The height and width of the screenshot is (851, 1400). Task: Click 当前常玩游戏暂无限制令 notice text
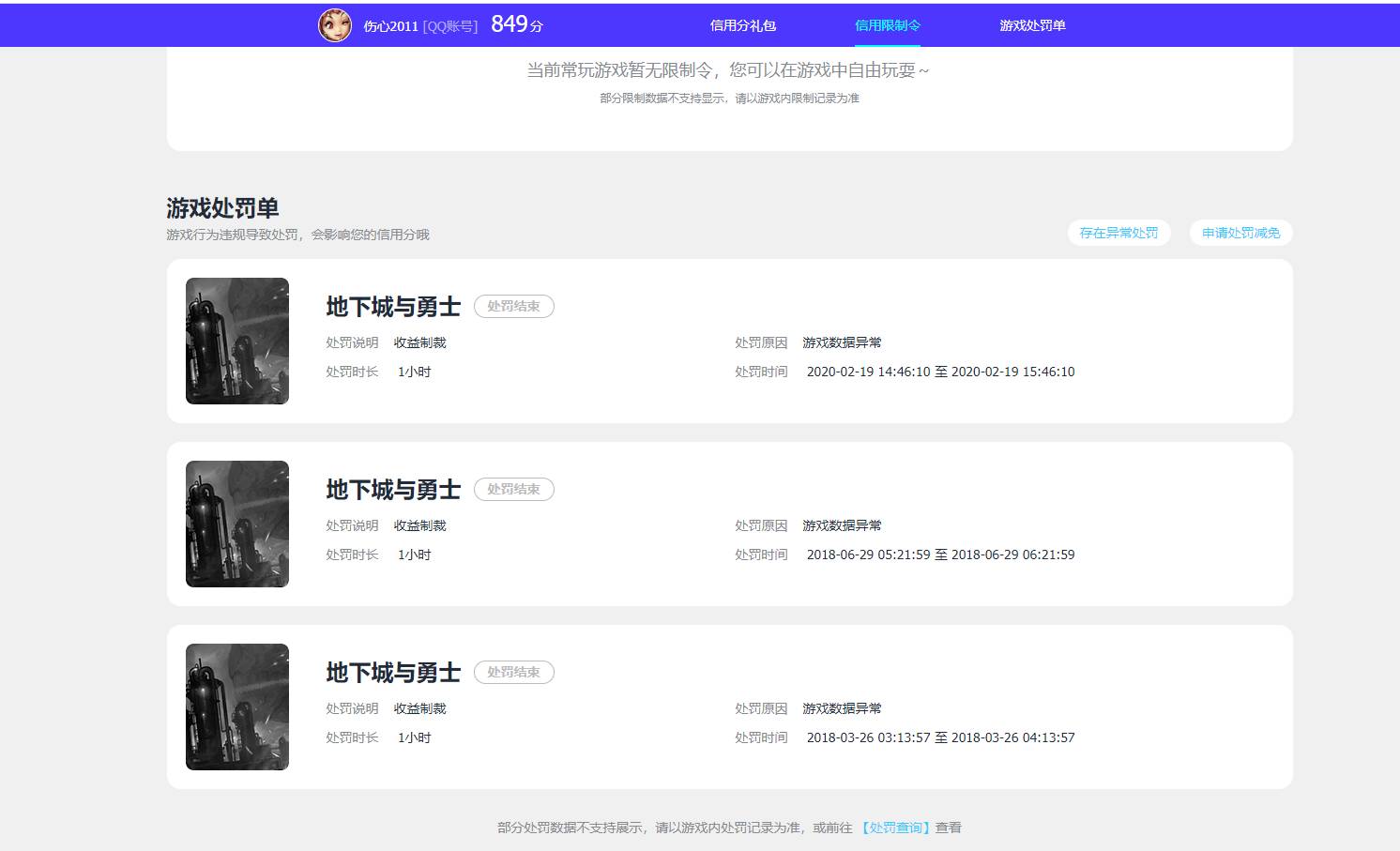(728, 70)
